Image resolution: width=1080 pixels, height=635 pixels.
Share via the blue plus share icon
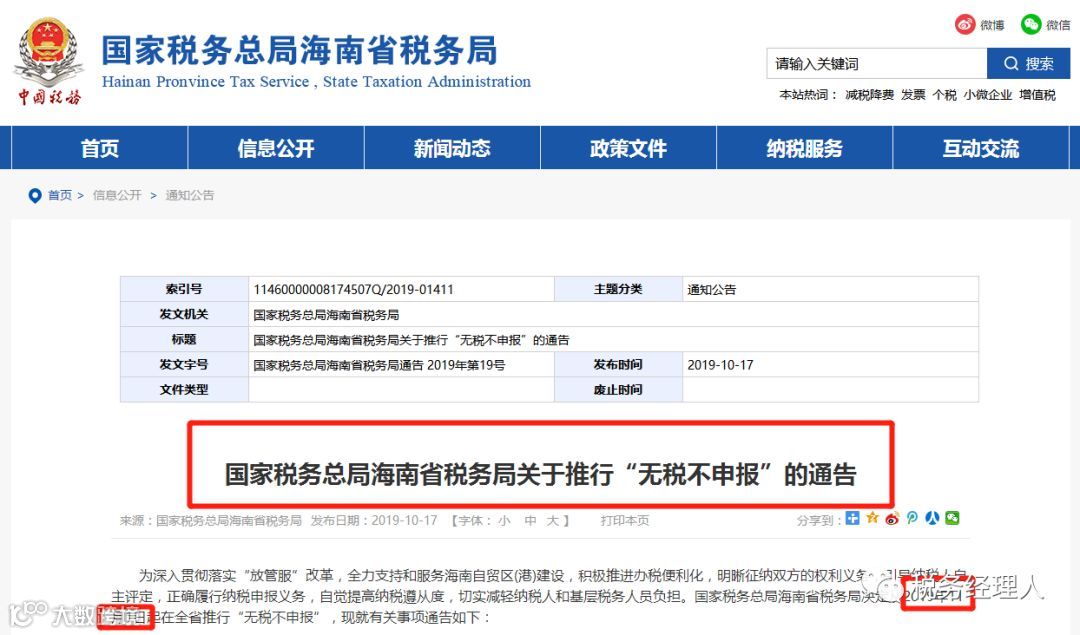click(853, 519)
